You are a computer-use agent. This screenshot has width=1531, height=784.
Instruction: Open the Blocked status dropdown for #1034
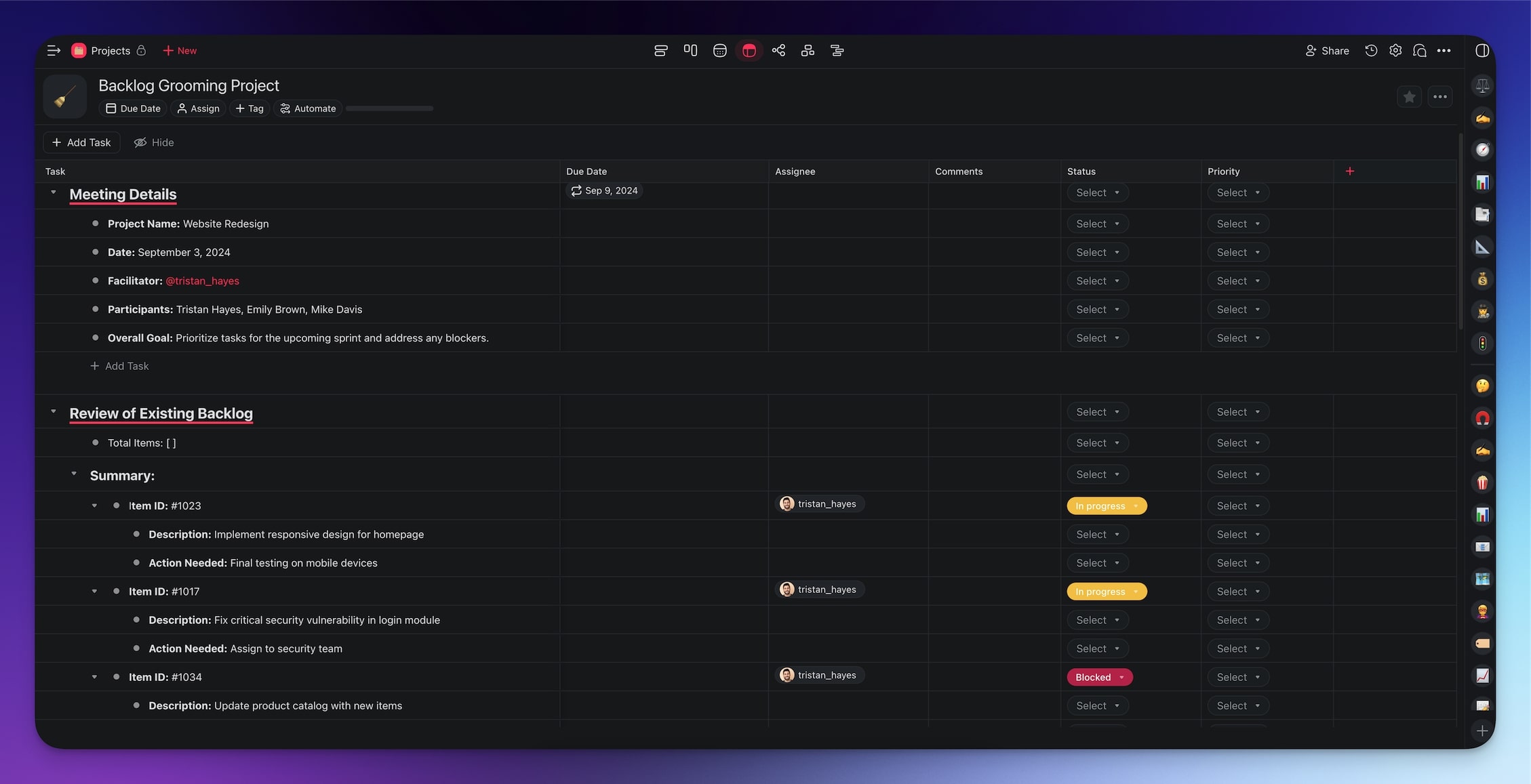(1099, 677)
